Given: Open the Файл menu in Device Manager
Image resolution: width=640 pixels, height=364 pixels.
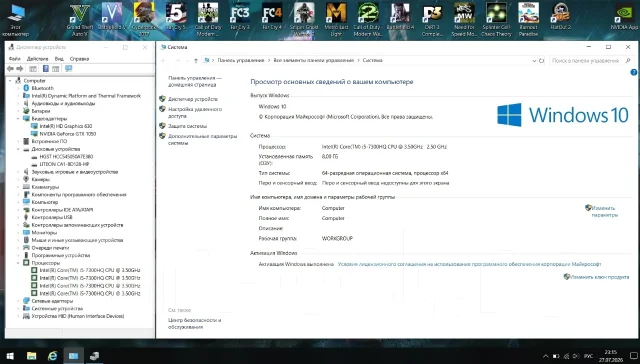Looking at the screenshot, I should pyautogui.click(x=14, y=59).
